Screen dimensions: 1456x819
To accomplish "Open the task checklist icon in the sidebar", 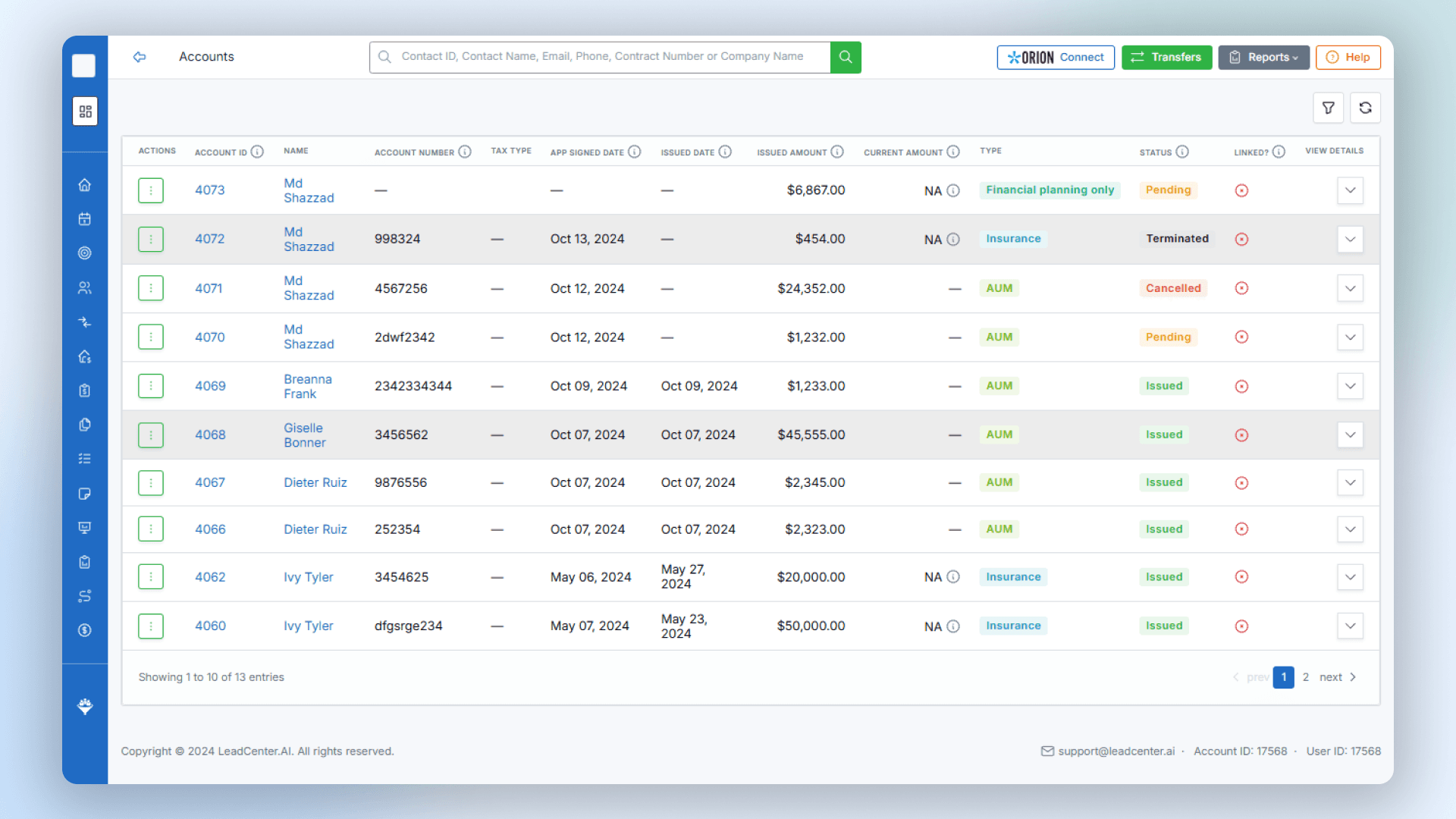I will (x=85, y=459).
